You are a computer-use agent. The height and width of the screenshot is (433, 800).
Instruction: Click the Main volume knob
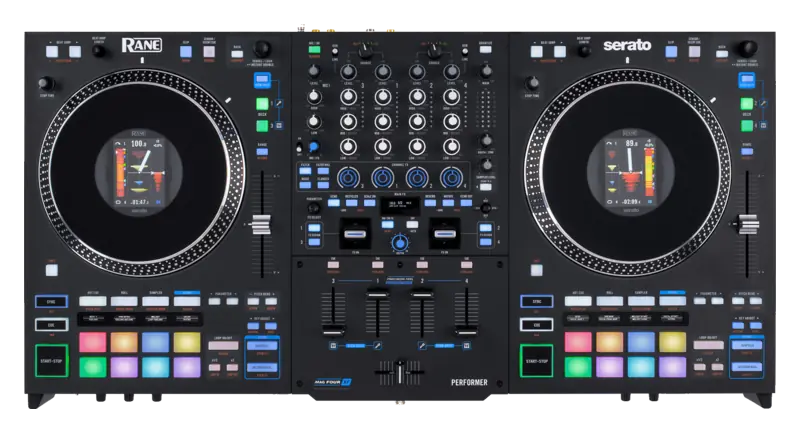pyautogui.click(x=486, y=71)
